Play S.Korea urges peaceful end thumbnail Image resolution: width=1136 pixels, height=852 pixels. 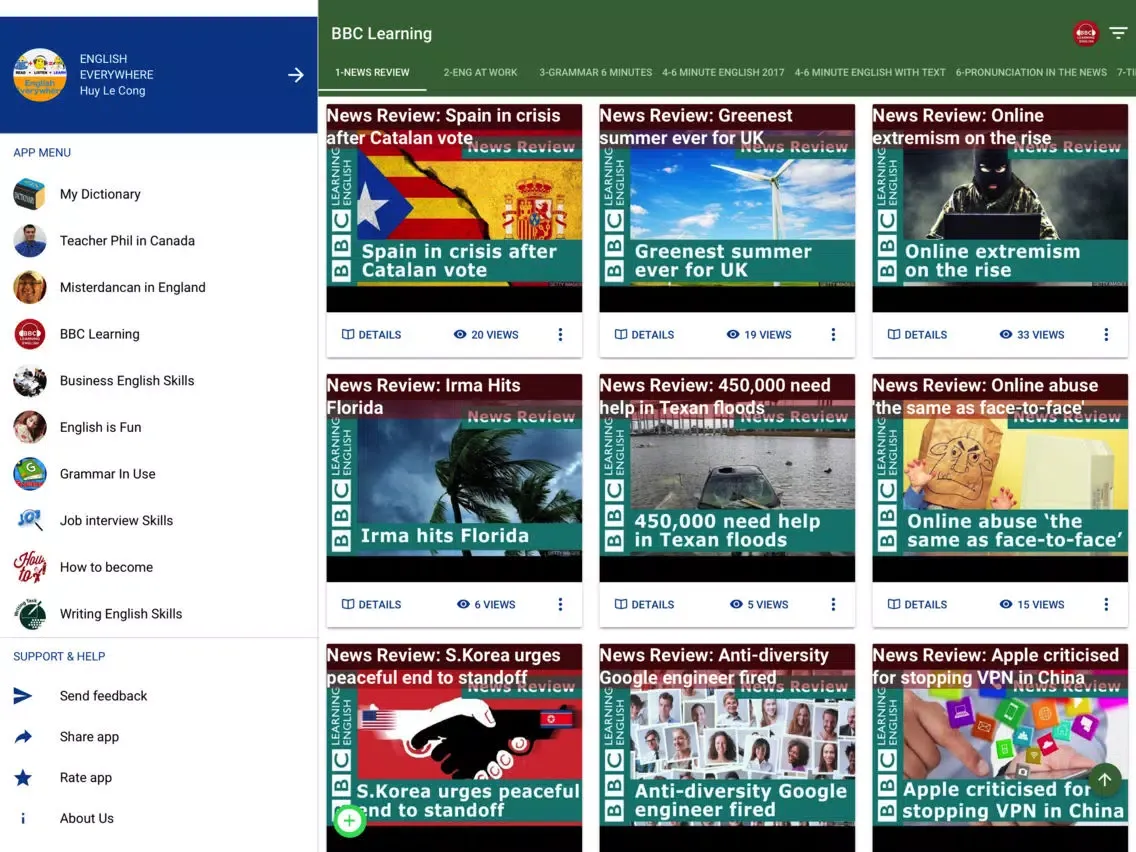click(x=454, y=748)
